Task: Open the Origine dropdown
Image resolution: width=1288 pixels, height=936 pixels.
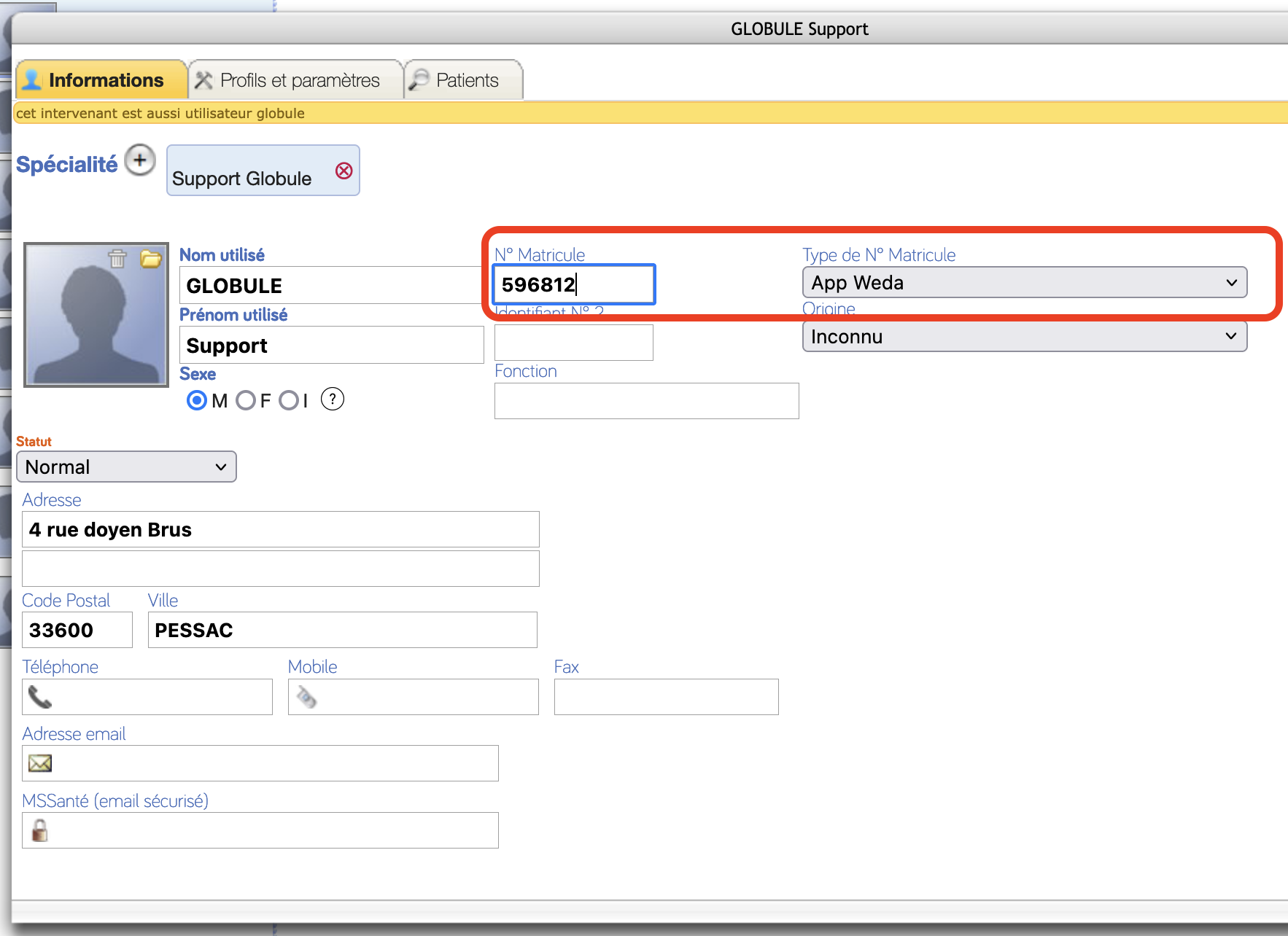Action: (x=1025, y=336)
